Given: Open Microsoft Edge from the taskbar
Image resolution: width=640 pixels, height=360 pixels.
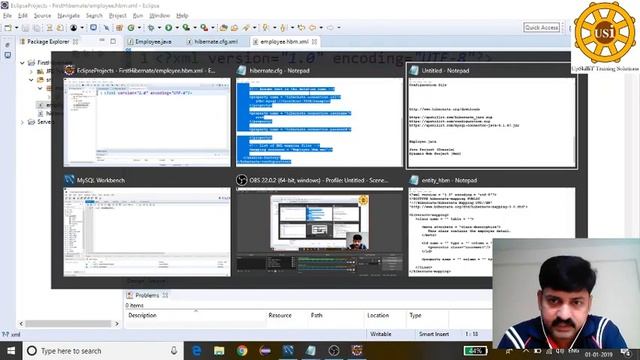Looking at the screenshot, I should tap(196, 351).
